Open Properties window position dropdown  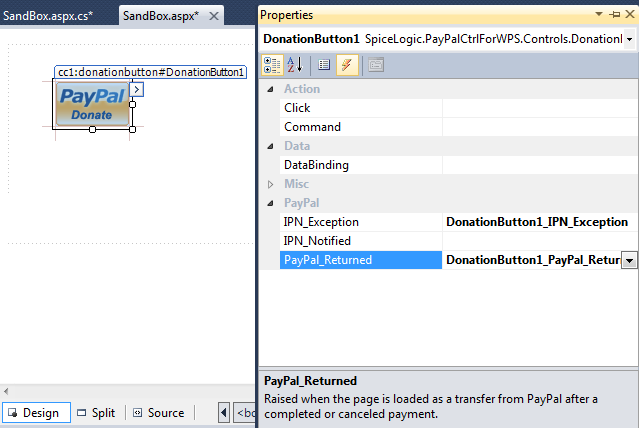tap(599, 15)
